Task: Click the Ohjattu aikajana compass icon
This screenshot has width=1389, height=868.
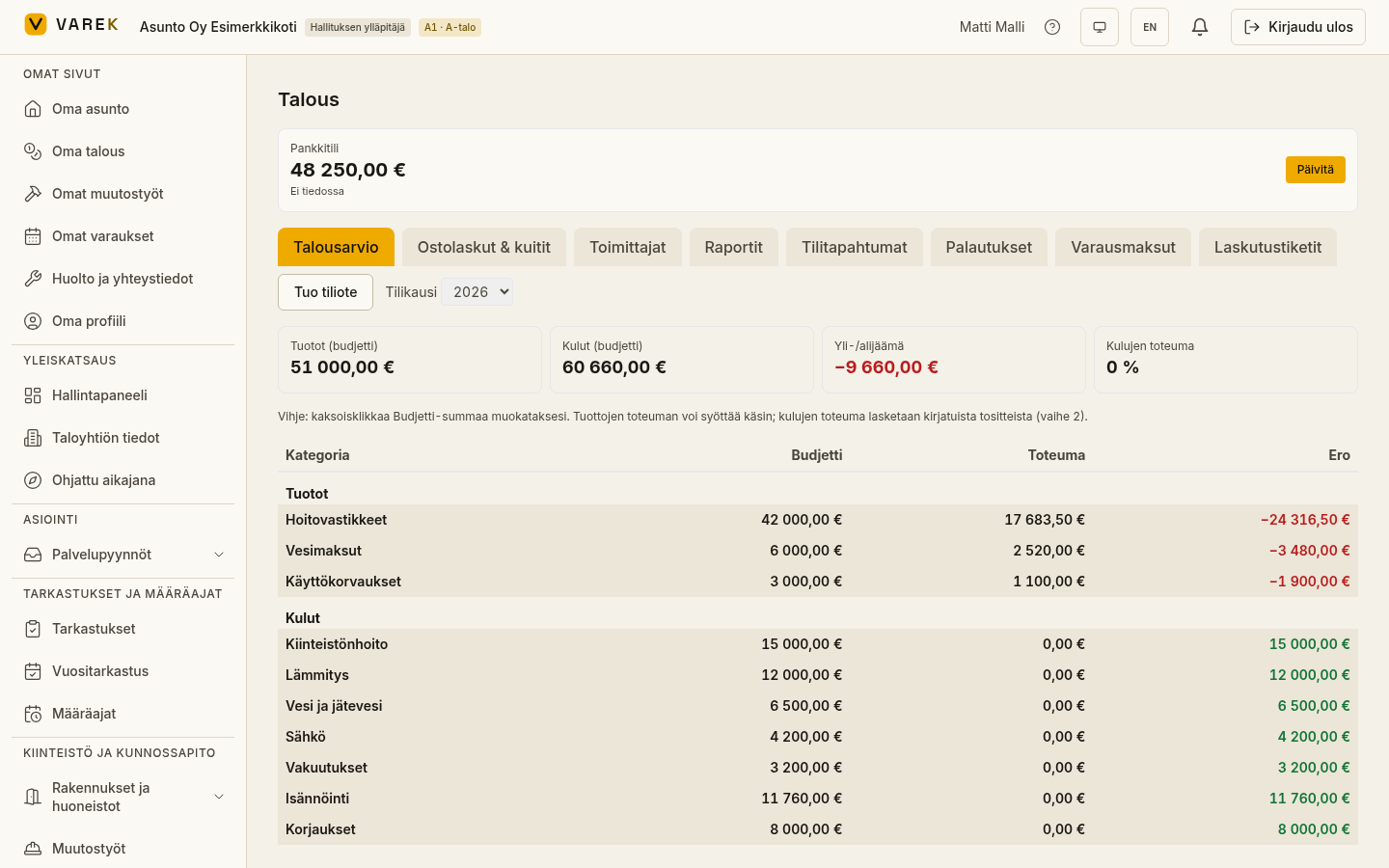Action: click(x=33, y=480)
